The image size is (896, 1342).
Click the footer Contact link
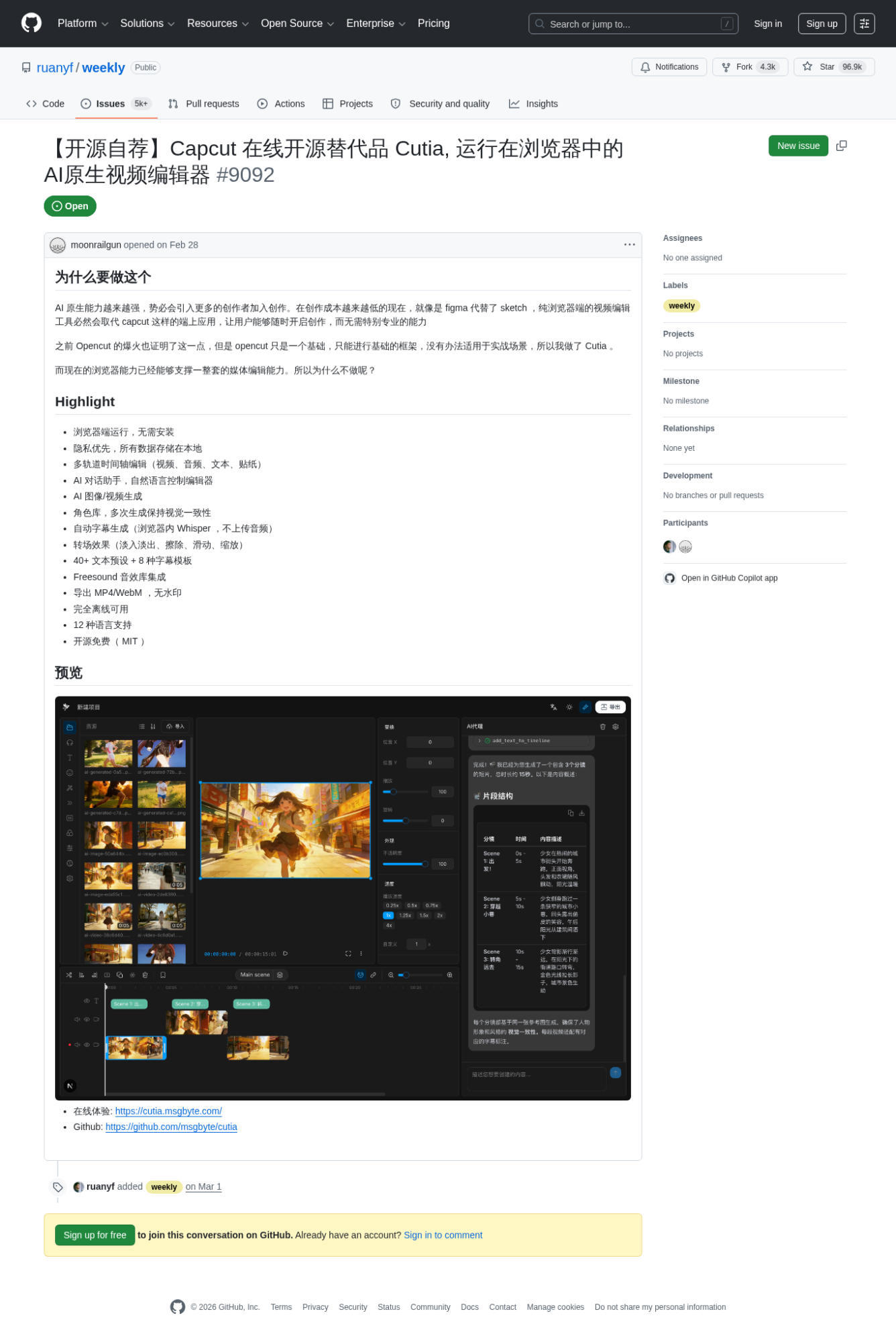(x=502, y=1307)
